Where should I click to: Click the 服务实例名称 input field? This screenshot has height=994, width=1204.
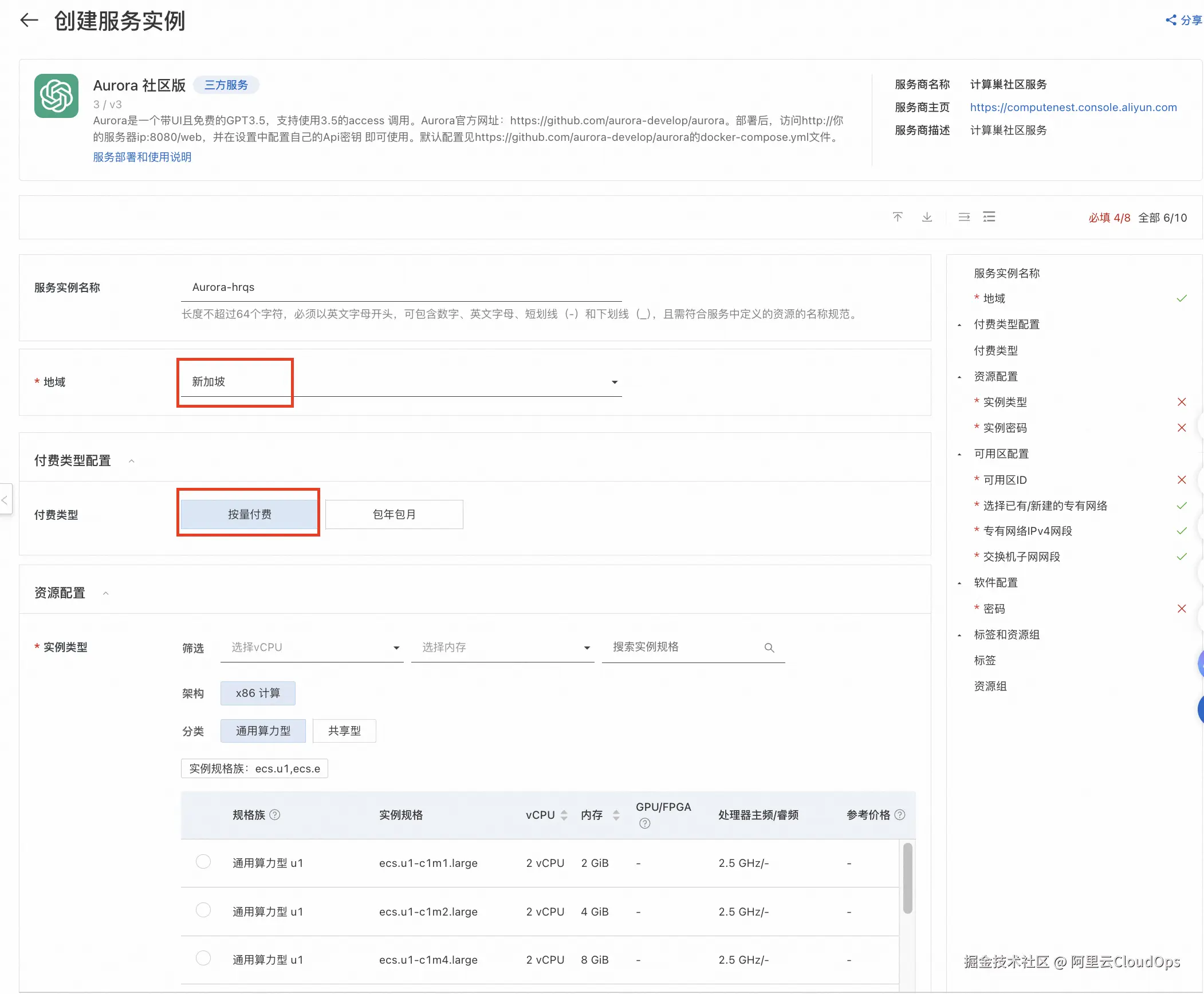click(x=401, y=287)
